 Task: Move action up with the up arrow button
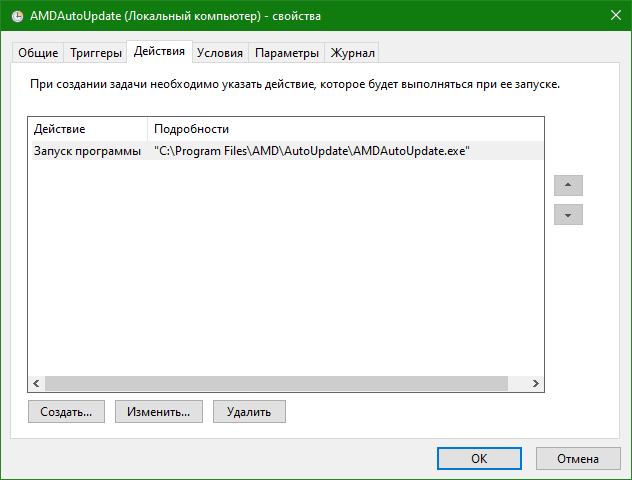pyautogui.click(x=568, y=185)
